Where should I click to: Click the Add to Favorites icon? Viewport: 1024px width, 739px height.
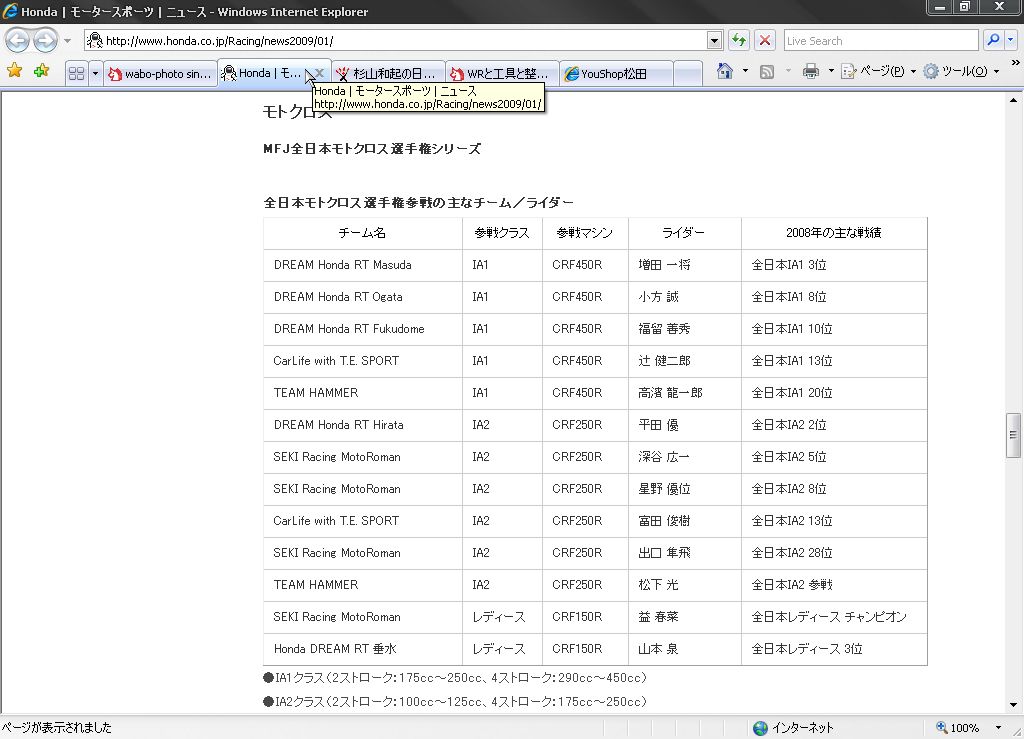41,71
